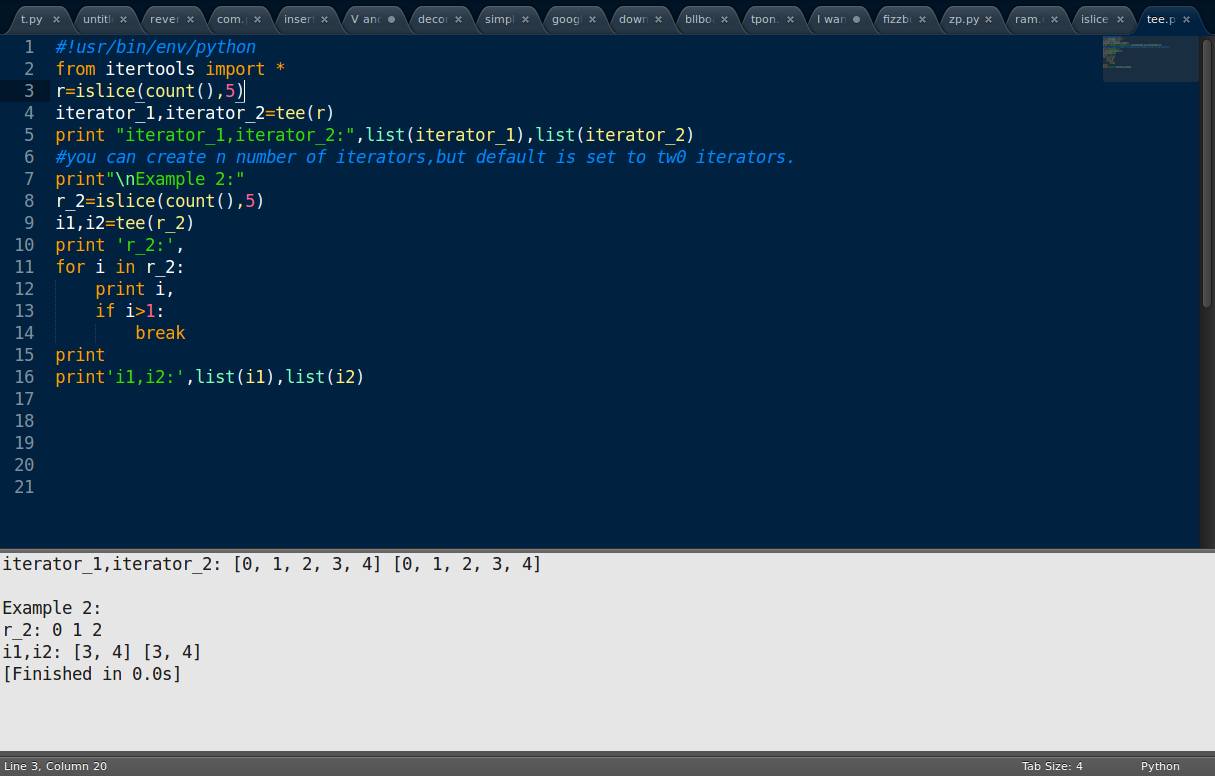Close the decor tab
The image size is (1215, 776).
pyautogui.click(x=458, y=20)
